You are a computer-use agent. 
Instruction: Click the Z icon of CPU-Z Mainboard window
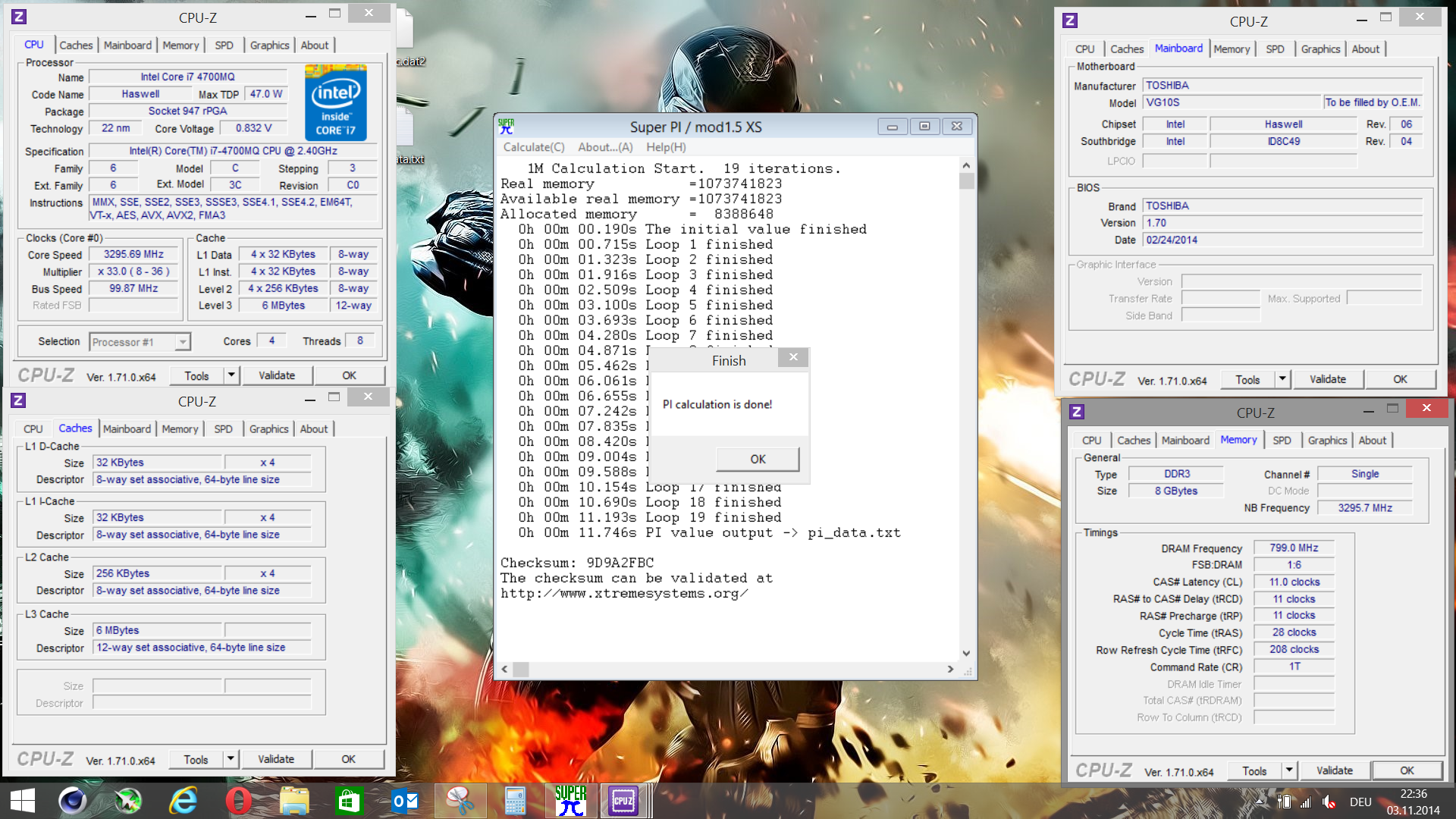[1070, 21]
